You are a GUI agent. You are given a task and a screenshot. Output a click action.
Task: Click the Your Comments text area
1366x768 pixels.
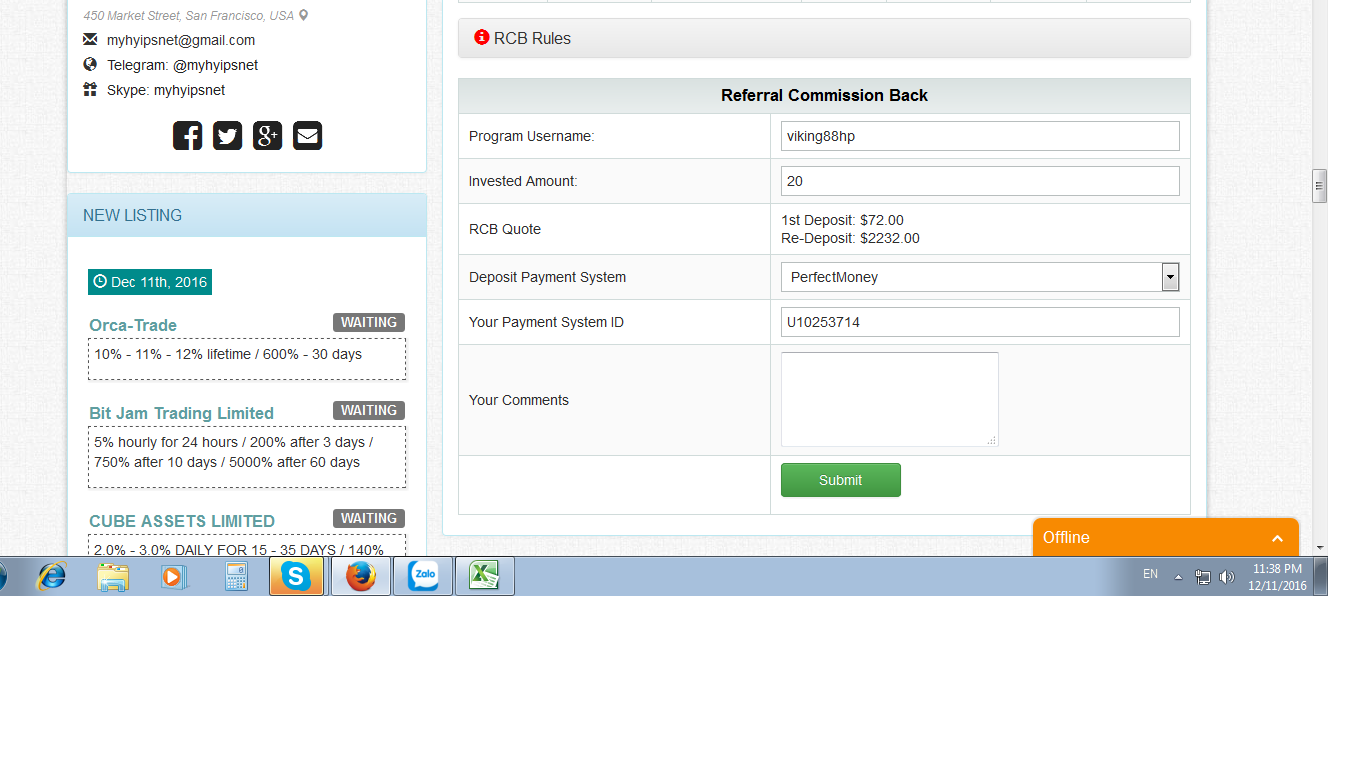pos(889,399)
